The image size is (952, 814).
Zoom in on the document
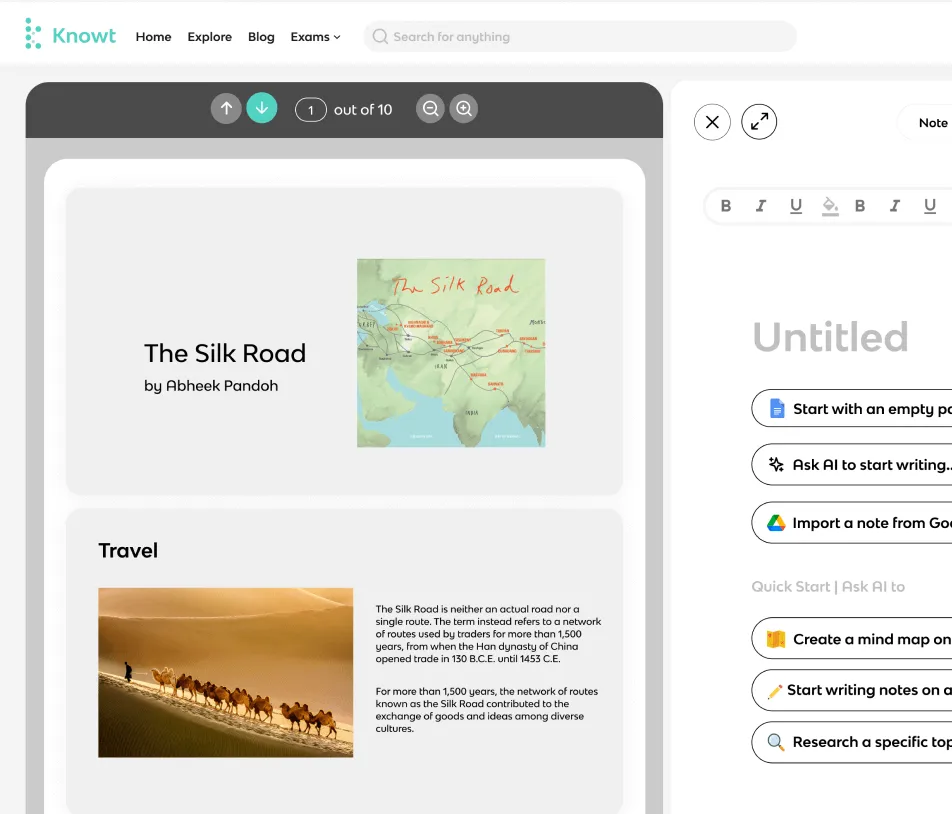(464, 109)
